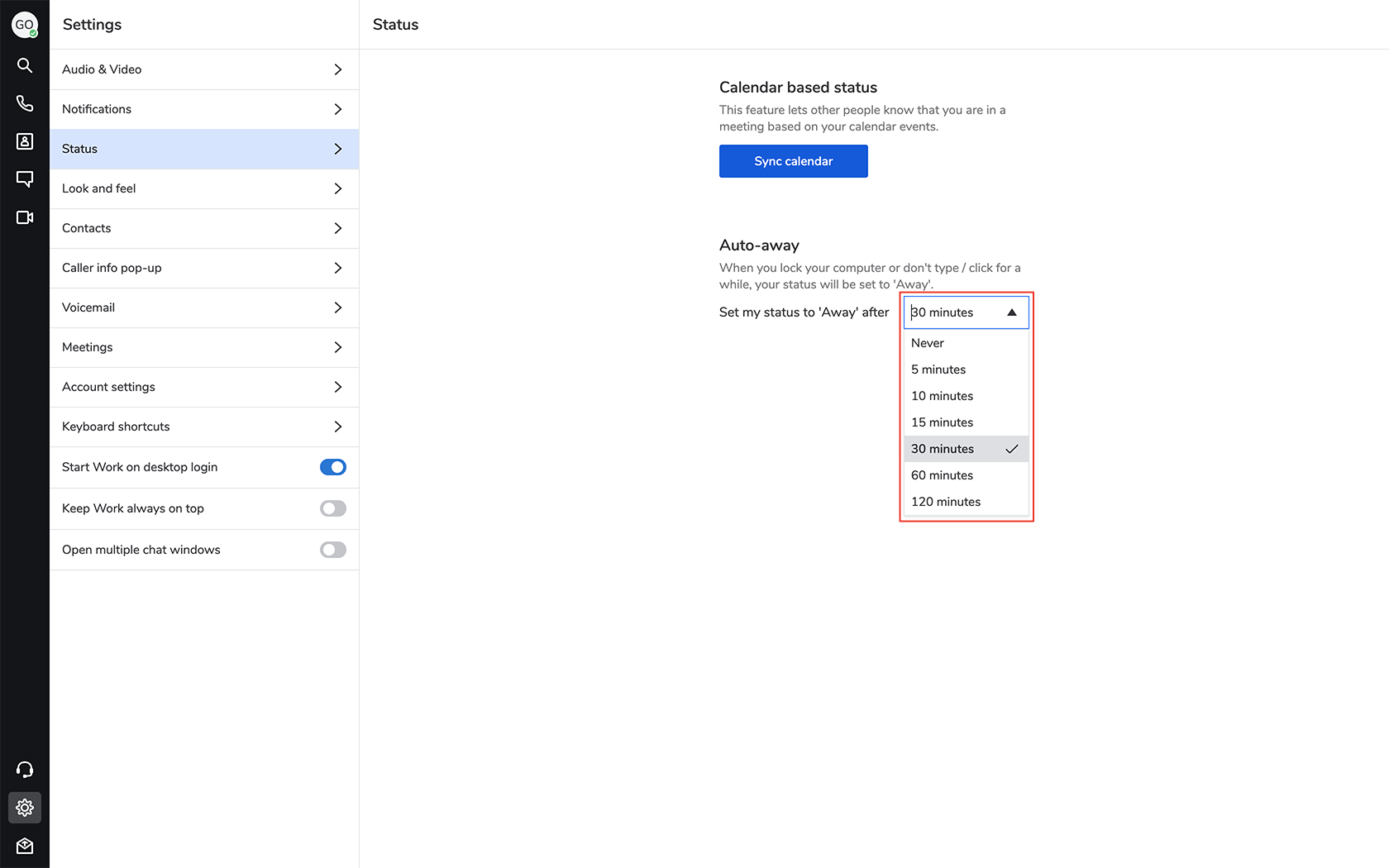
Task: Enable Keep Work always on top
Action: [x=333, y=508]
